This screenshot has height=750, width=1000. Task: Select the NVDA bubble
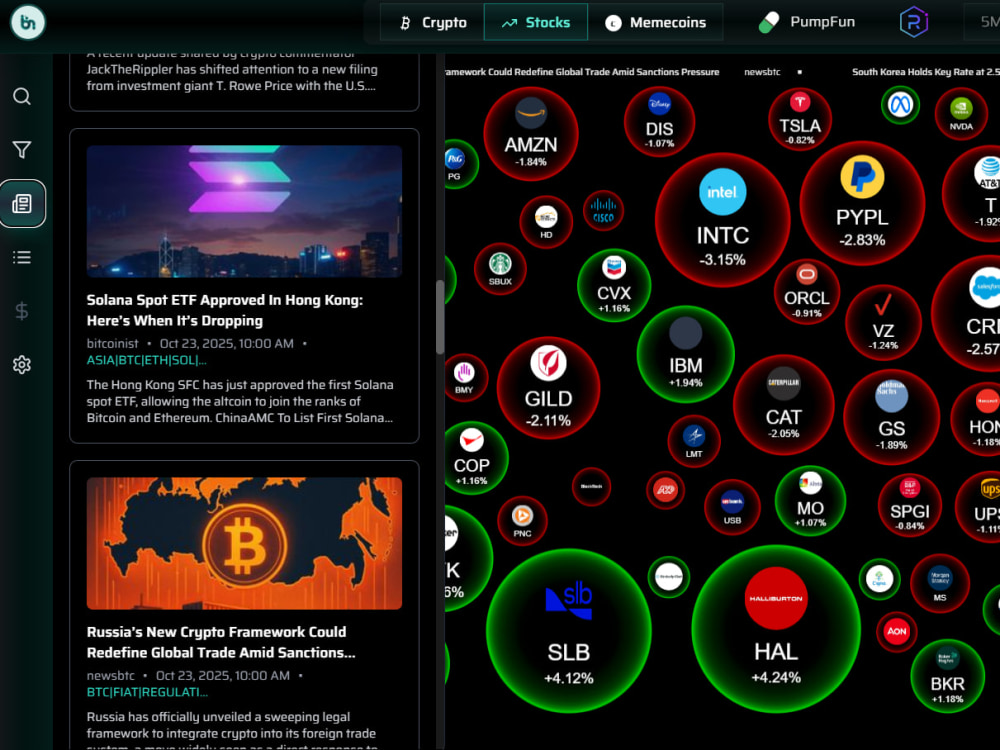(961, 114)
